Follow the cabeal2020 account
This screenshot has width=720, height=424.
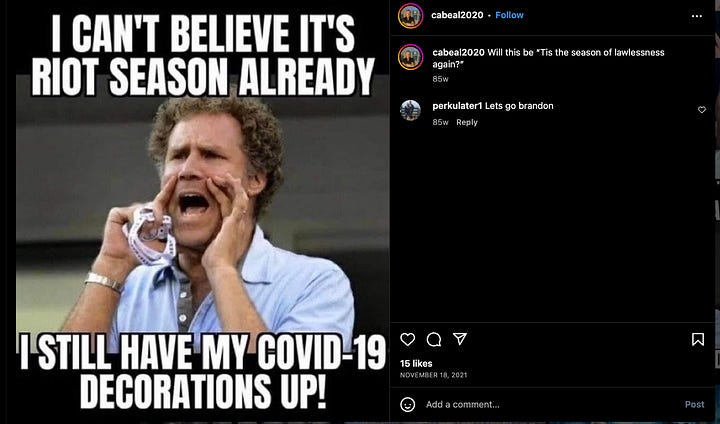click(x=509, y=15)
